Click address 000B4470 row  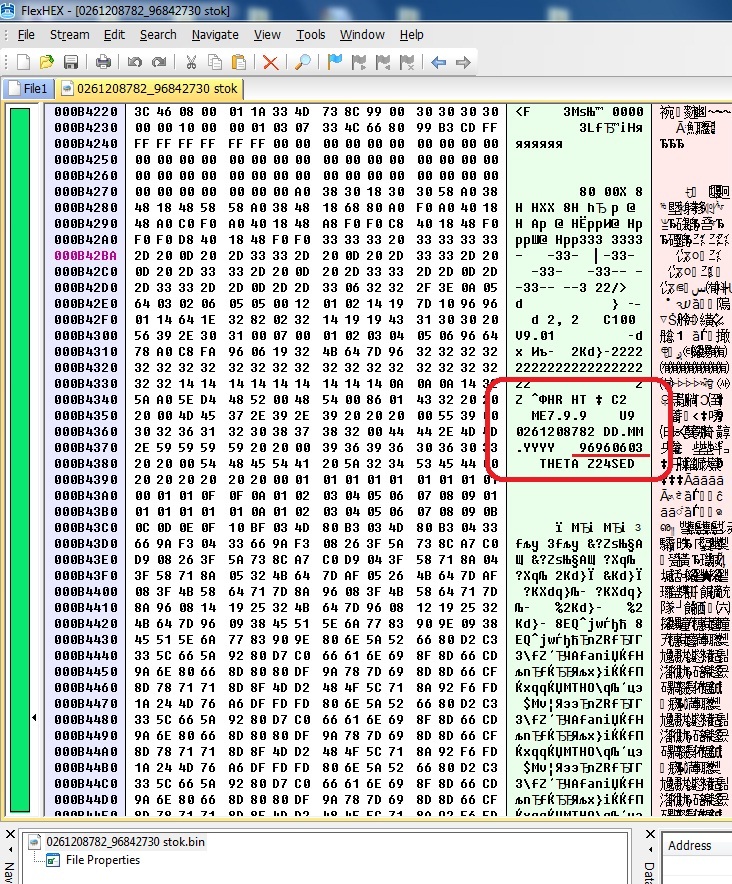pos(86,704)
